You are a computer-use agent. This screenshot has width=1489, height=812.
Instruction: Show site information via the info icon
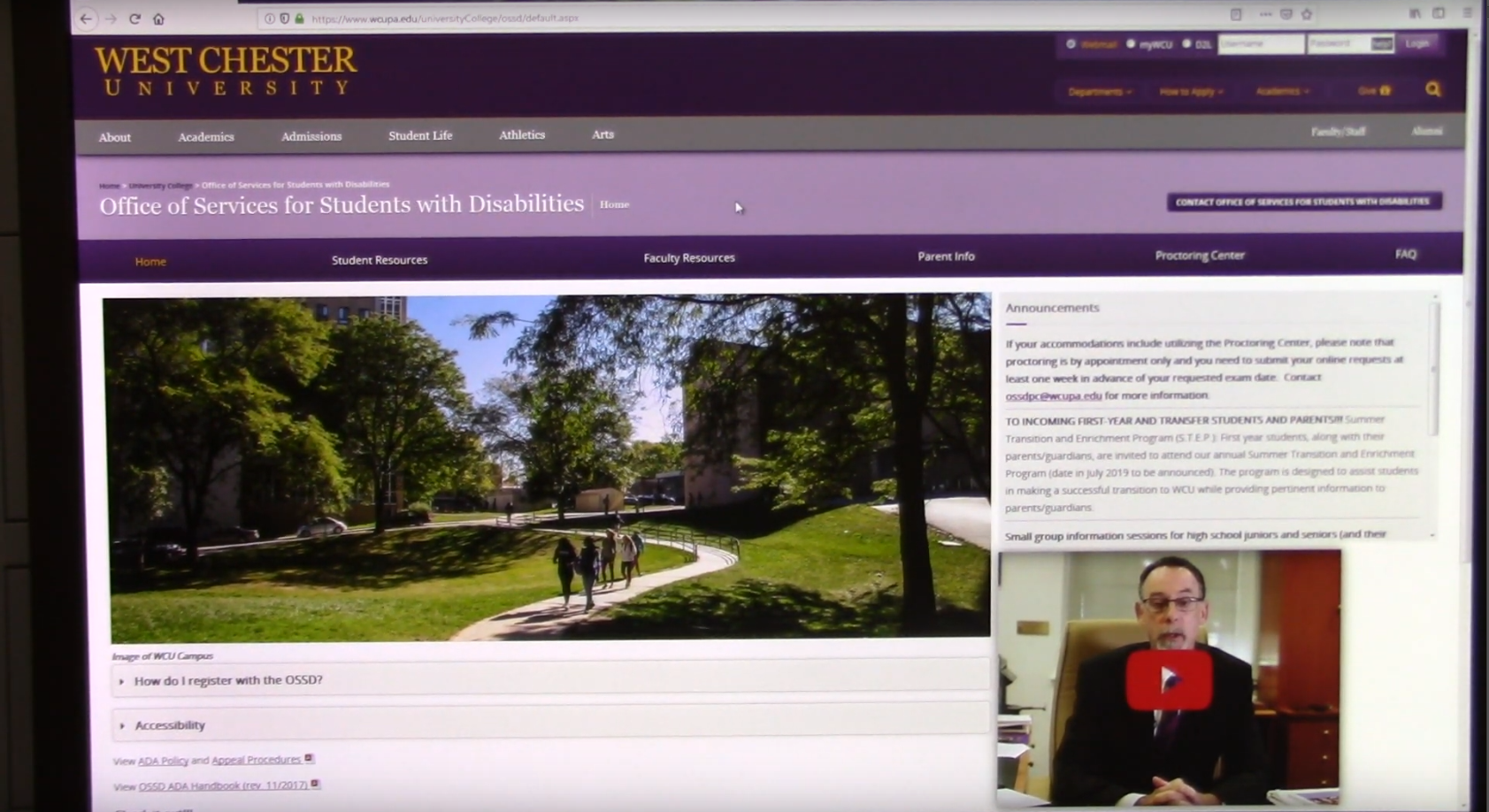[270, 18]
